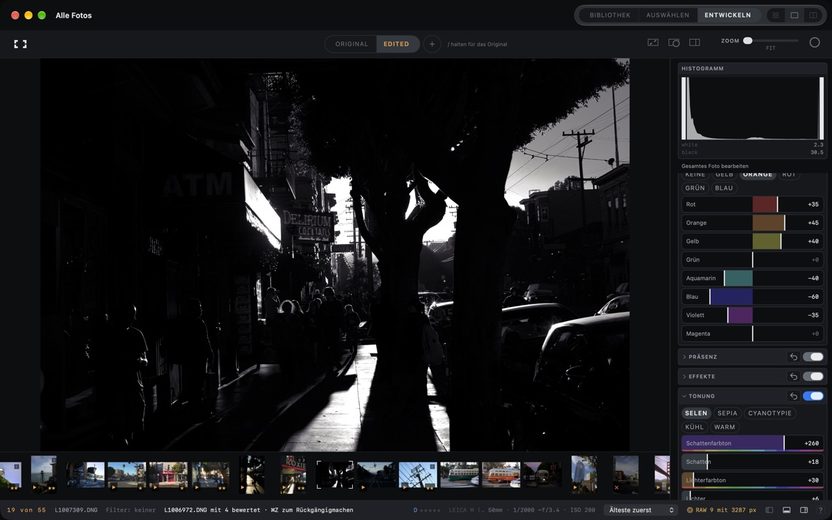832x520 pixels.
Task: Adjust the Aquamarin color mix slider
Action: coord(752,278)
